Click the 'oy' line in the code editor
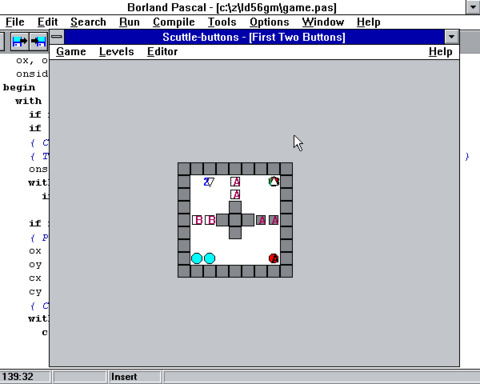This screenshot has height=384, width=480. point(35,265)
